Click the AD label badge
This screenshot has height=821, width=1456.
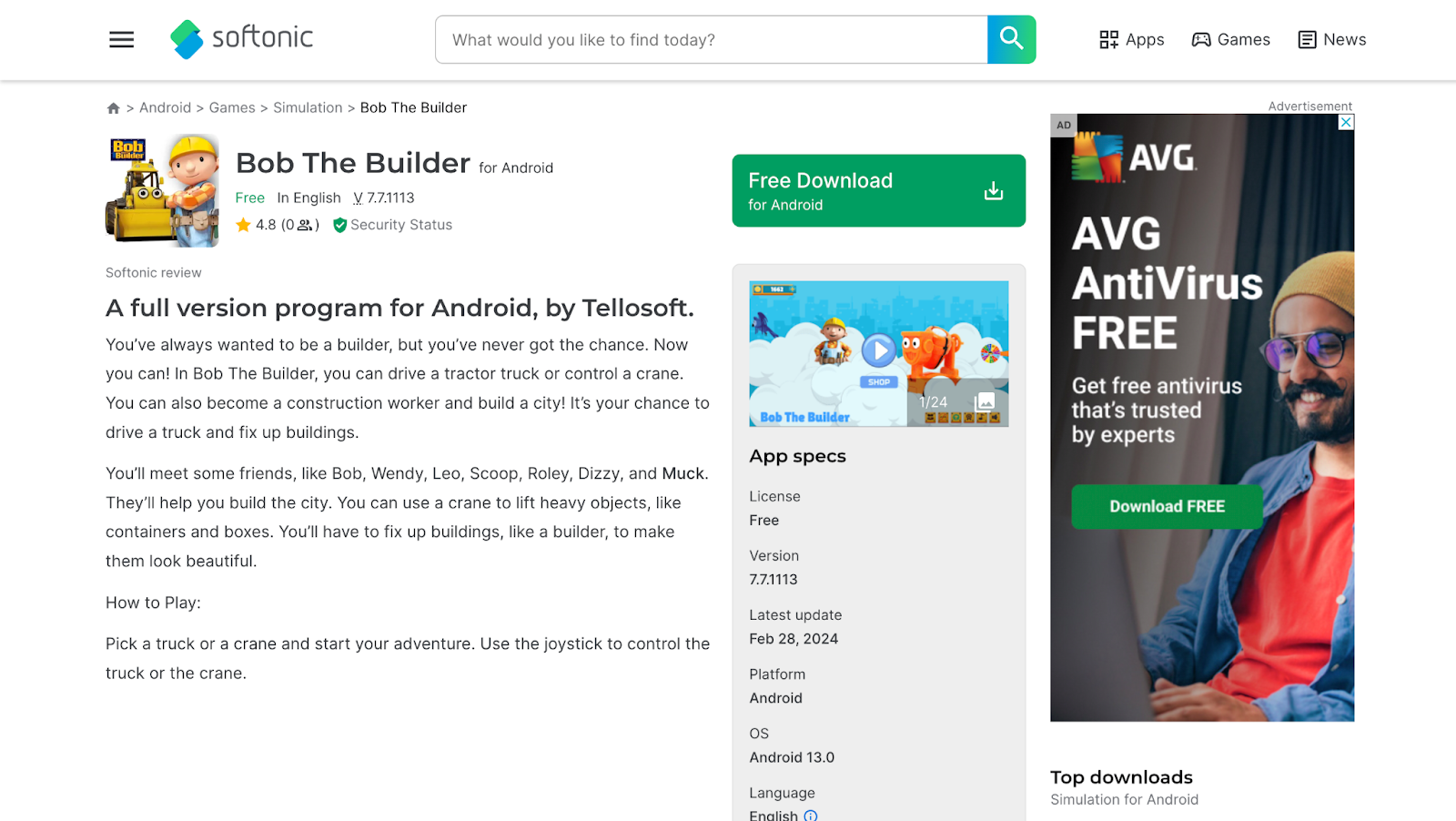click(1064, 125)
